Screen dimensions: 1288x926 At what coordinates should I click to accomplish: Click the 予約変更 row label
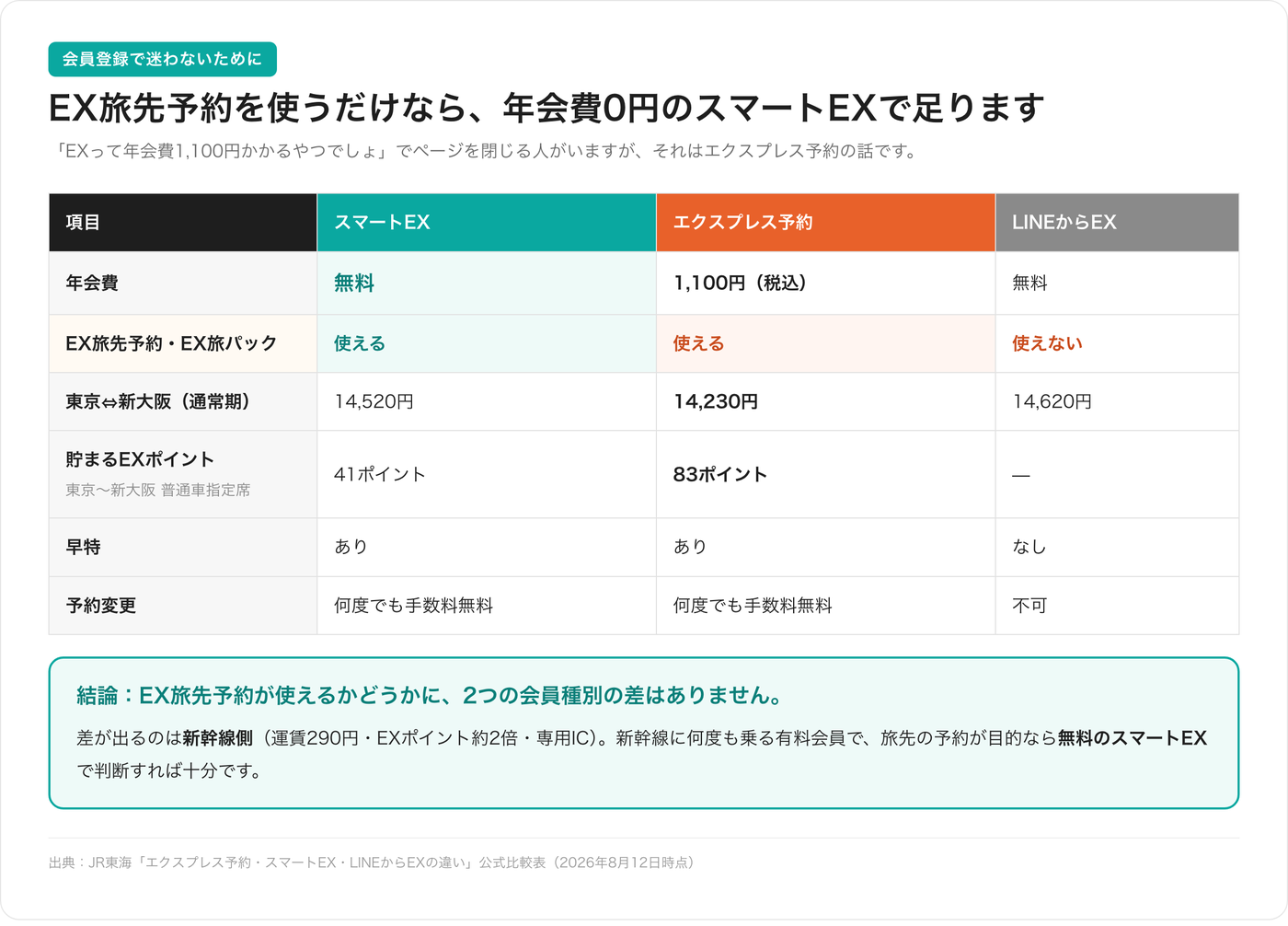(x=183, y=606)
